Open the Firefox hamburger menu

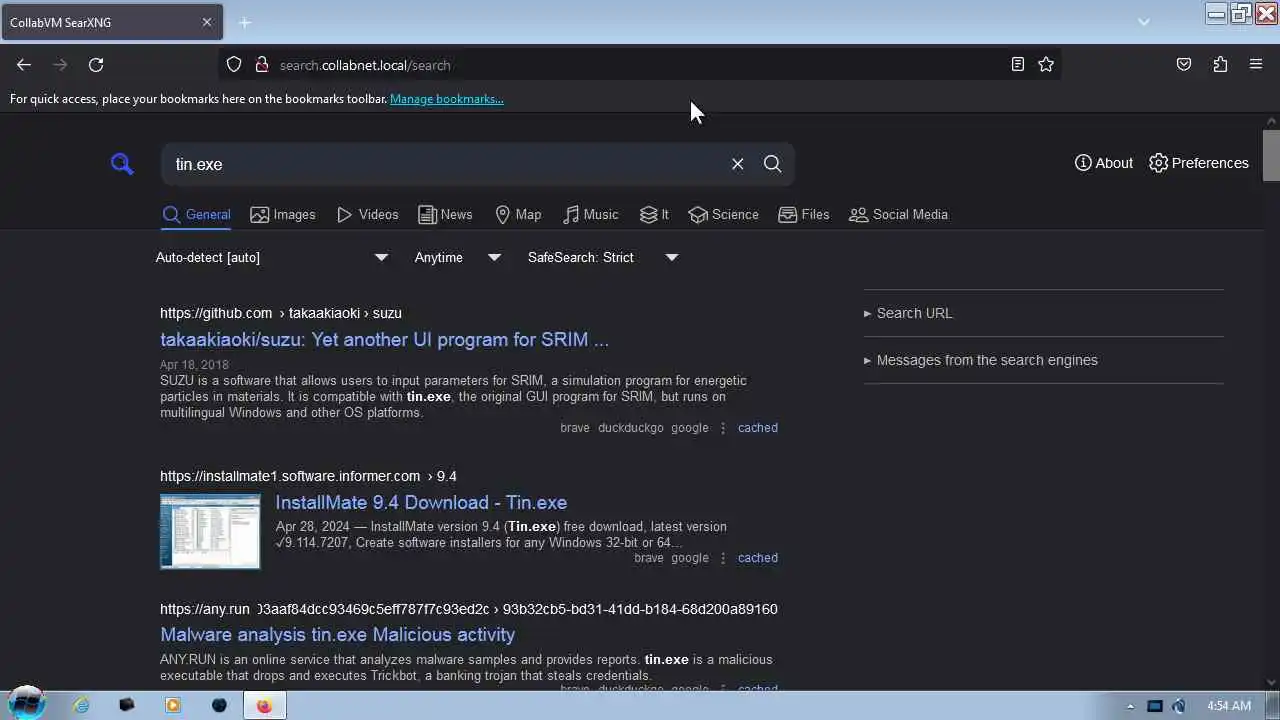[1256, 65]
